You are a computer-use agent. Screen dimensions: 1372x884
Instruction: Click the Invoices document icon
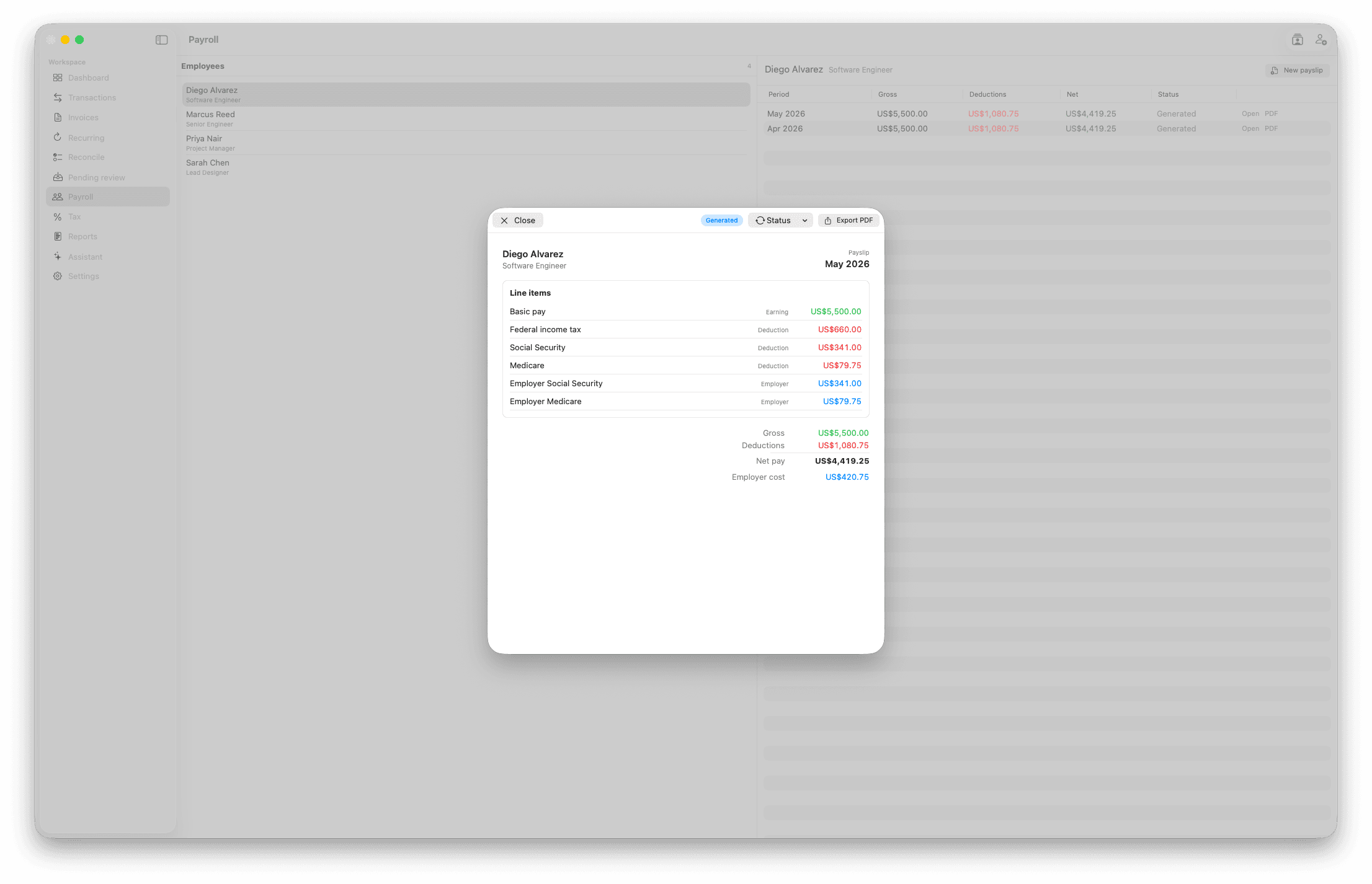click(x=58, y=117)
